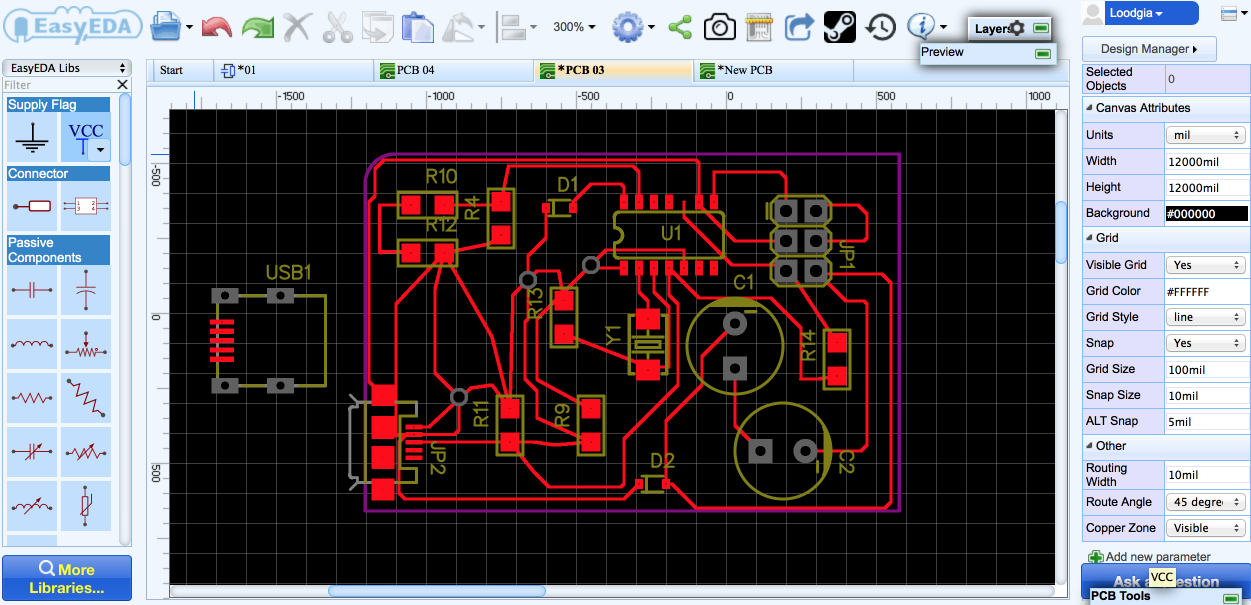Open the EasyEDA Libs selector
The image size is (1251, 605).
[x=68, y=68]
